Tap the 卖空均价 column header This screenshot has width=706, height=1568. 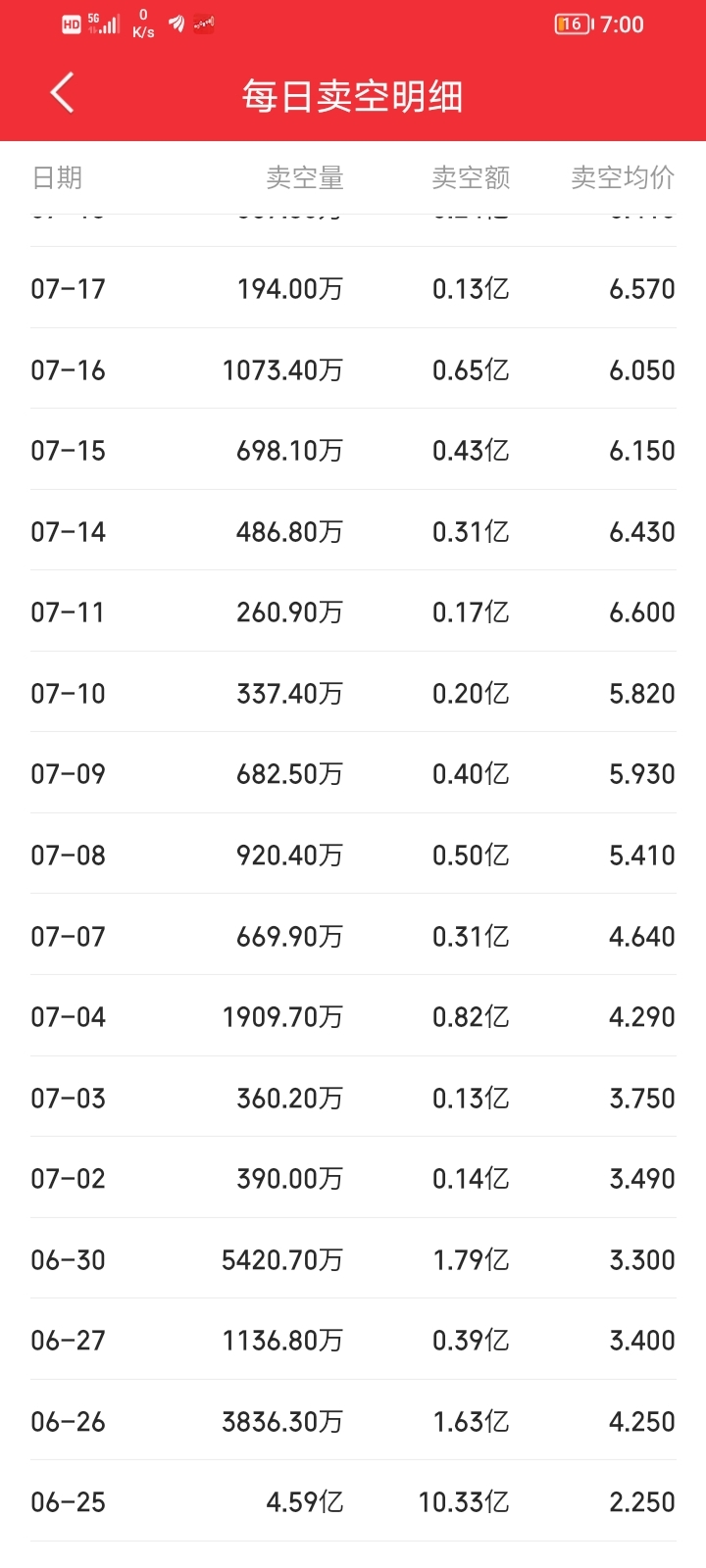pos(623,177)
